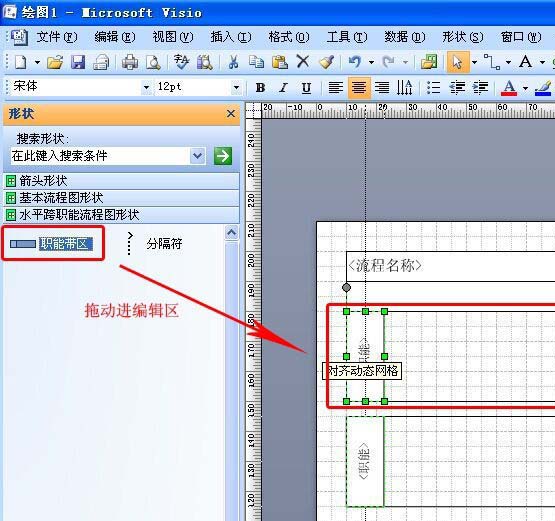The width and height of the screenshot is (555, 521).
Task: Delete selection with X icon
Action: (x=303, y=62)
